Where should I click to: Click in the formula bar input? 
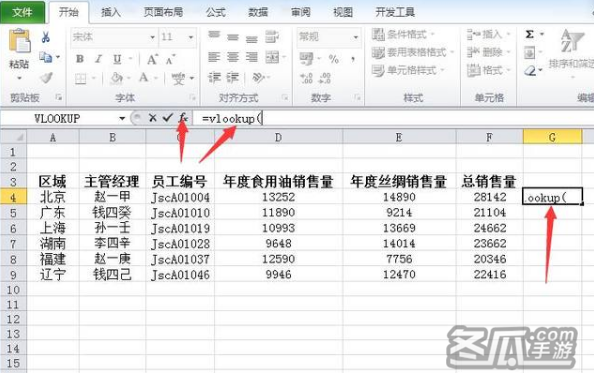coord(393,119)
